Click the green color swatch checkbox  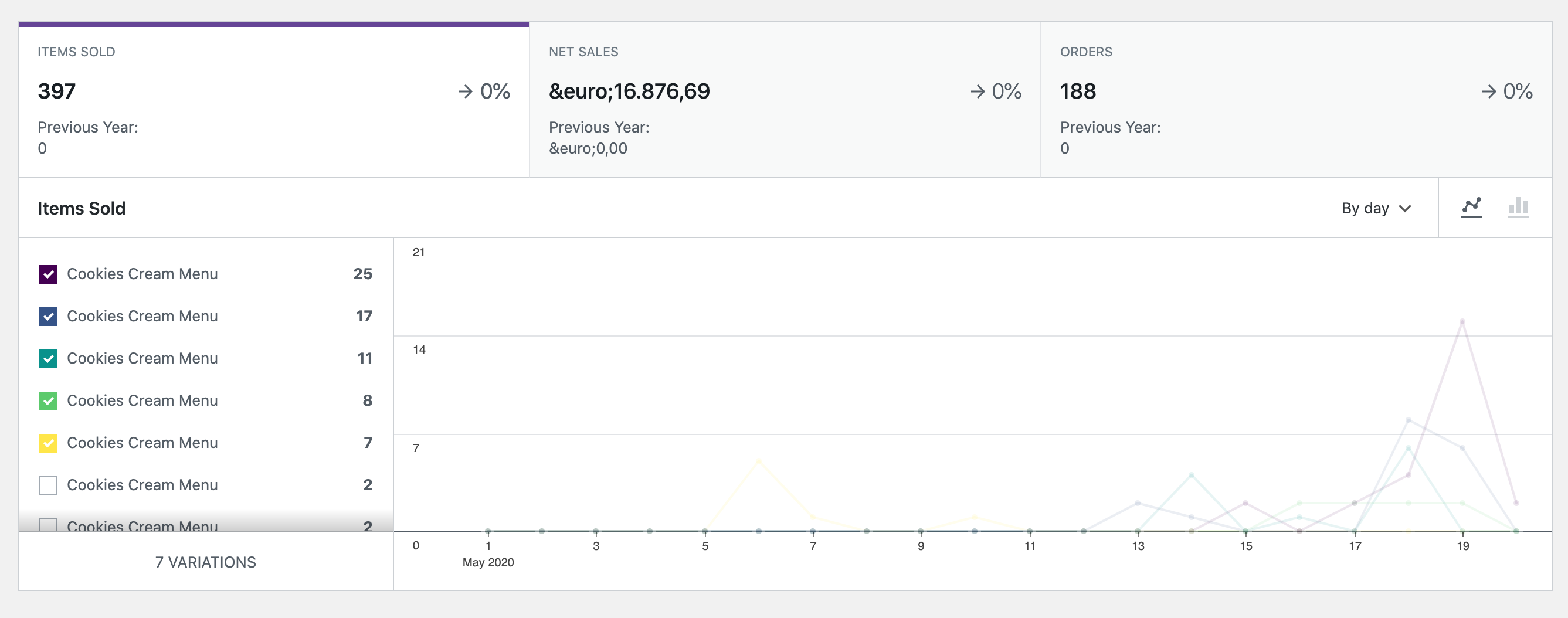(x=47, y=400)
